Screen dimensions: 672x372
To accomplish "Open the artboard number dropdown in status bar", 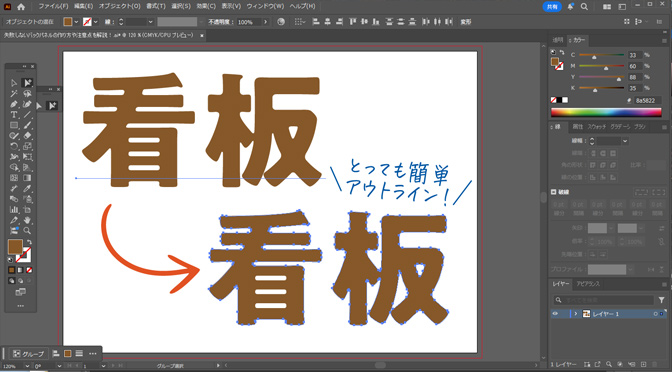I will tap(103, 366).
